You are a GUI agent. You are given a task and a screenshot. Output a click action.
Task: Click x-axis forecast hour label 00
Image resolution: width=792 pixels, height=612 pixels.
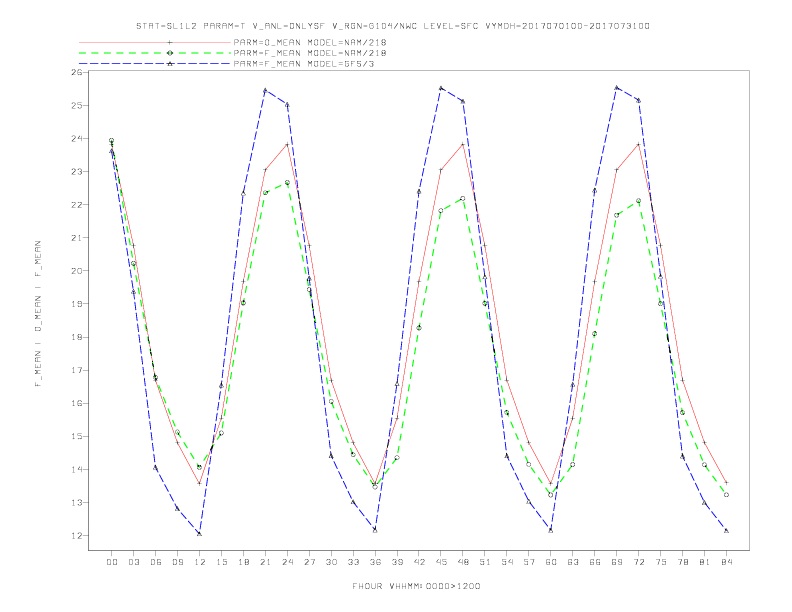pyautogui.click(x=112, y=562)
